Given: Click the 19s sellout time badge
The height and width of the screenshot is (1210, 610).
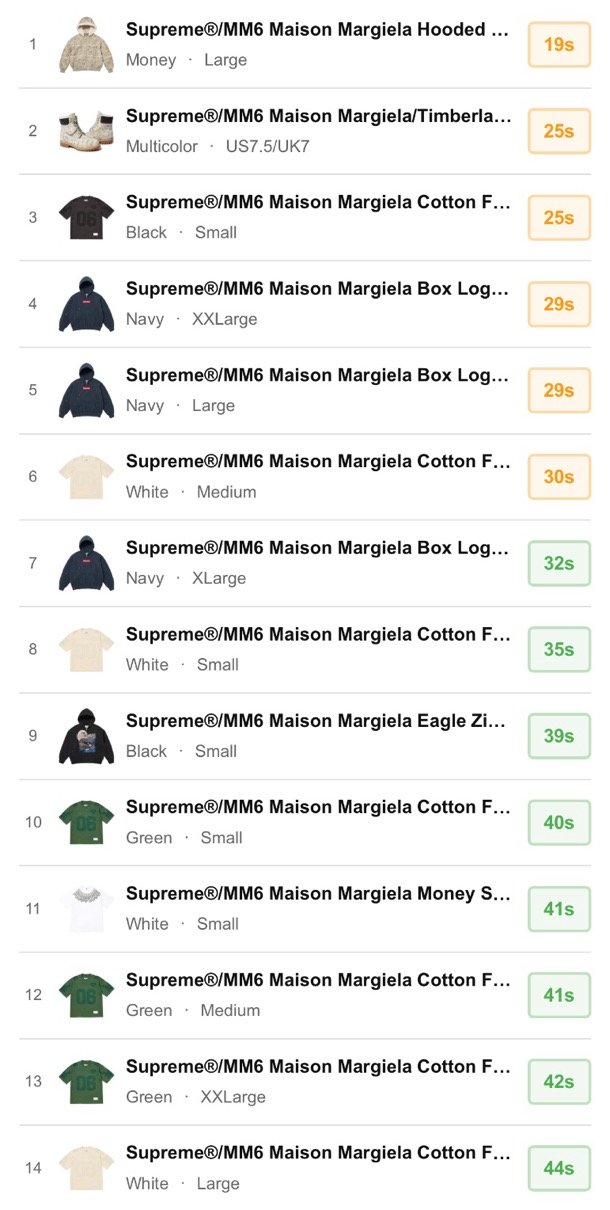Looking at the screenshot, I should click(x=559, y=45).
